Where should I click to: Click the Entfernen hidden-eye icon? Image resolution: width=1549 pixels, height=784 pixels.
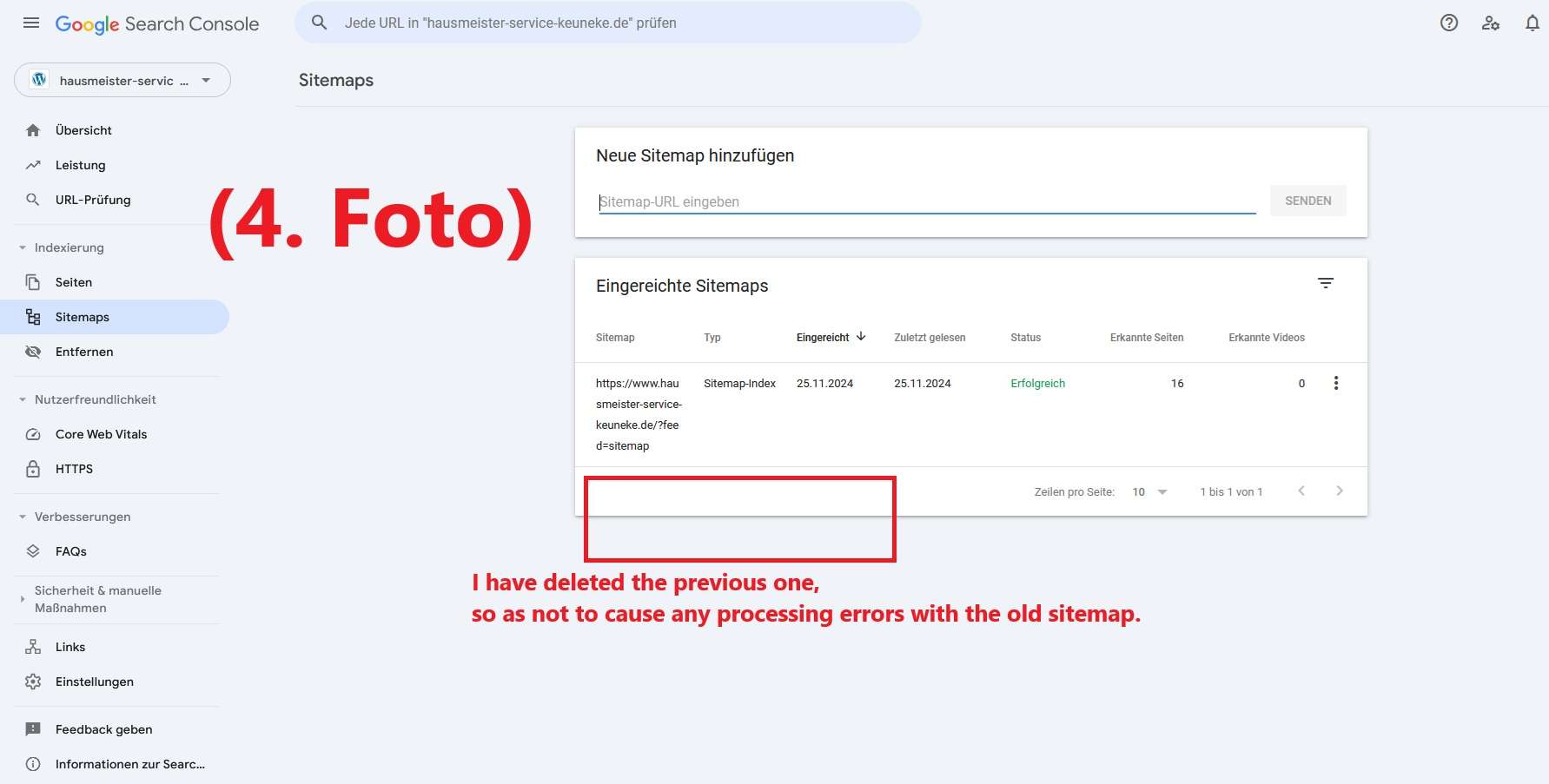(x=33, y=352)
